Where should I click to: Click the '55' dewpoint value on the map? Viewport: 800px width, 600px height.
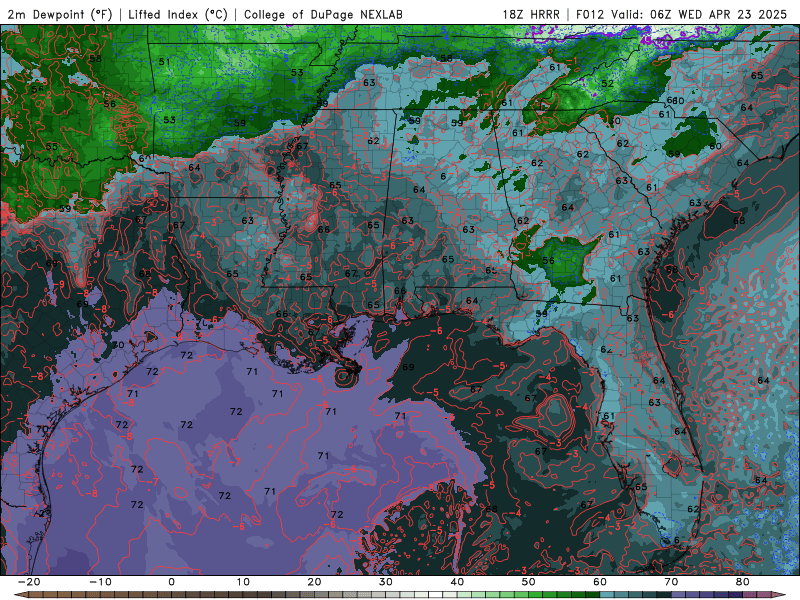[x=52, y=147]
